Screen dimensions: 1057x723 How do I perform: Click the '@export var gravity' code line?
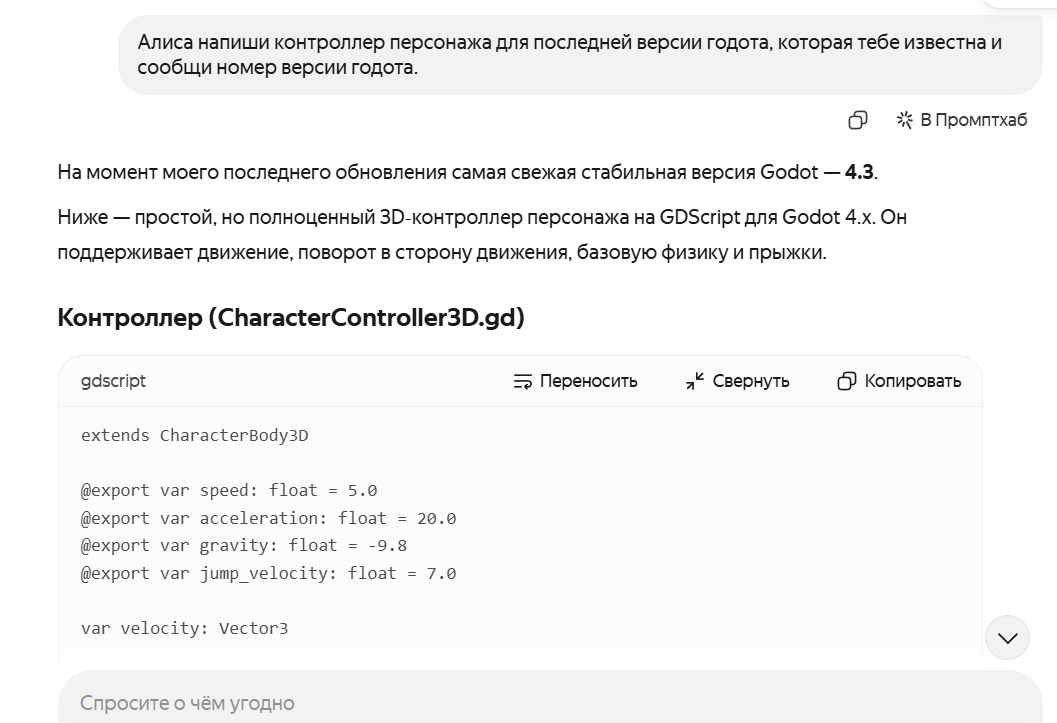click(244, 545)
